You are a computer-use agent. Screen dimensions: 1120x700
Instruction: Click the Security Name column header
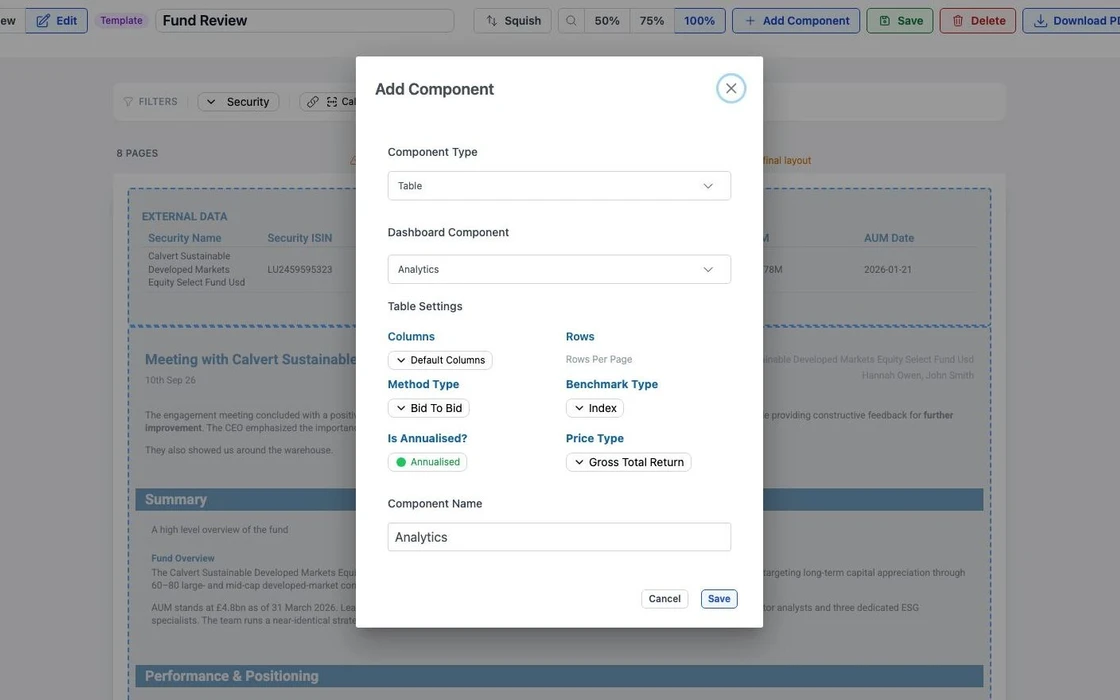(x=184, y=238)
